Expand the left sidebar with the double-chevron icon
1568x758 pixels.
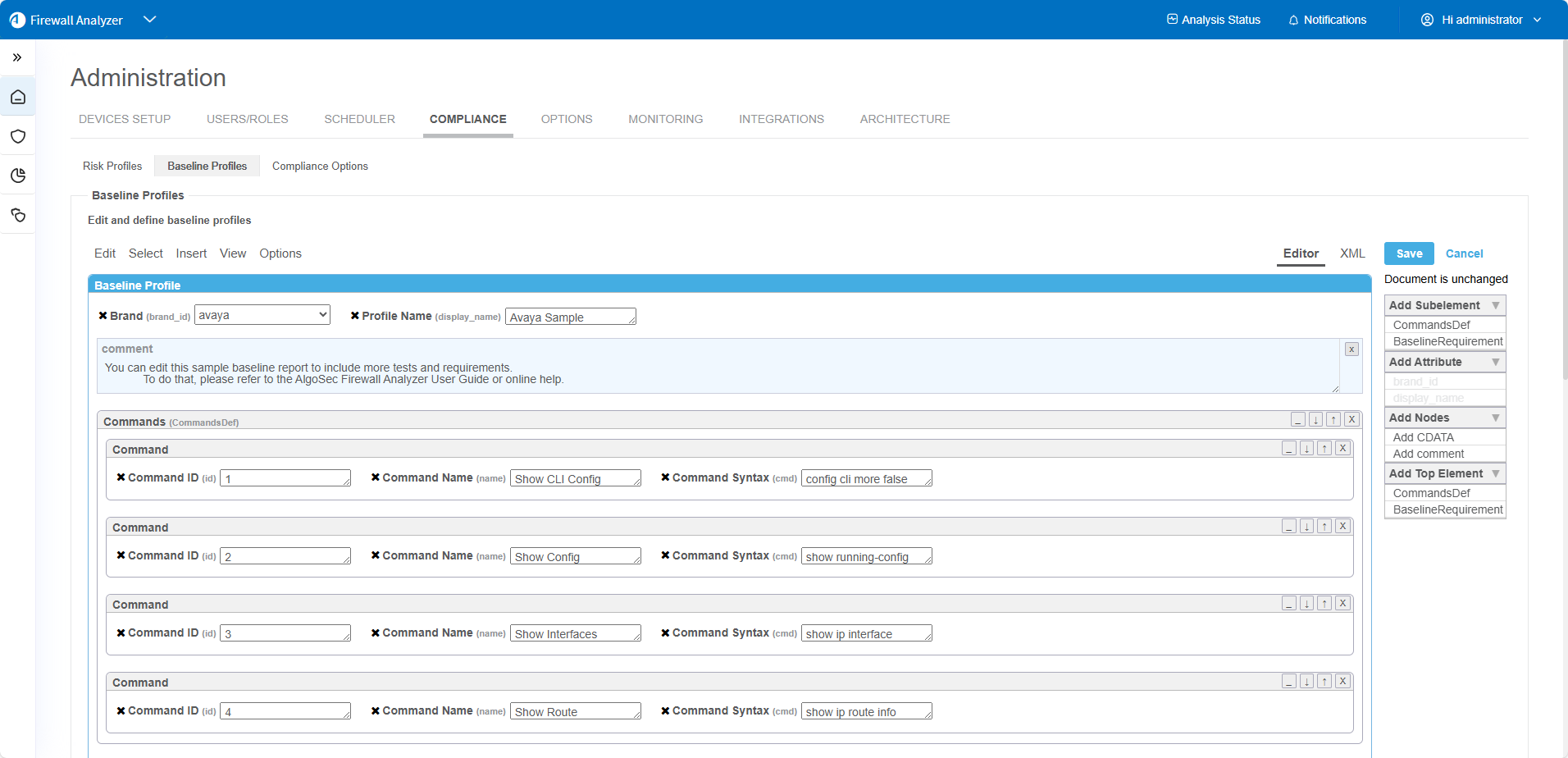coord(17,57)
